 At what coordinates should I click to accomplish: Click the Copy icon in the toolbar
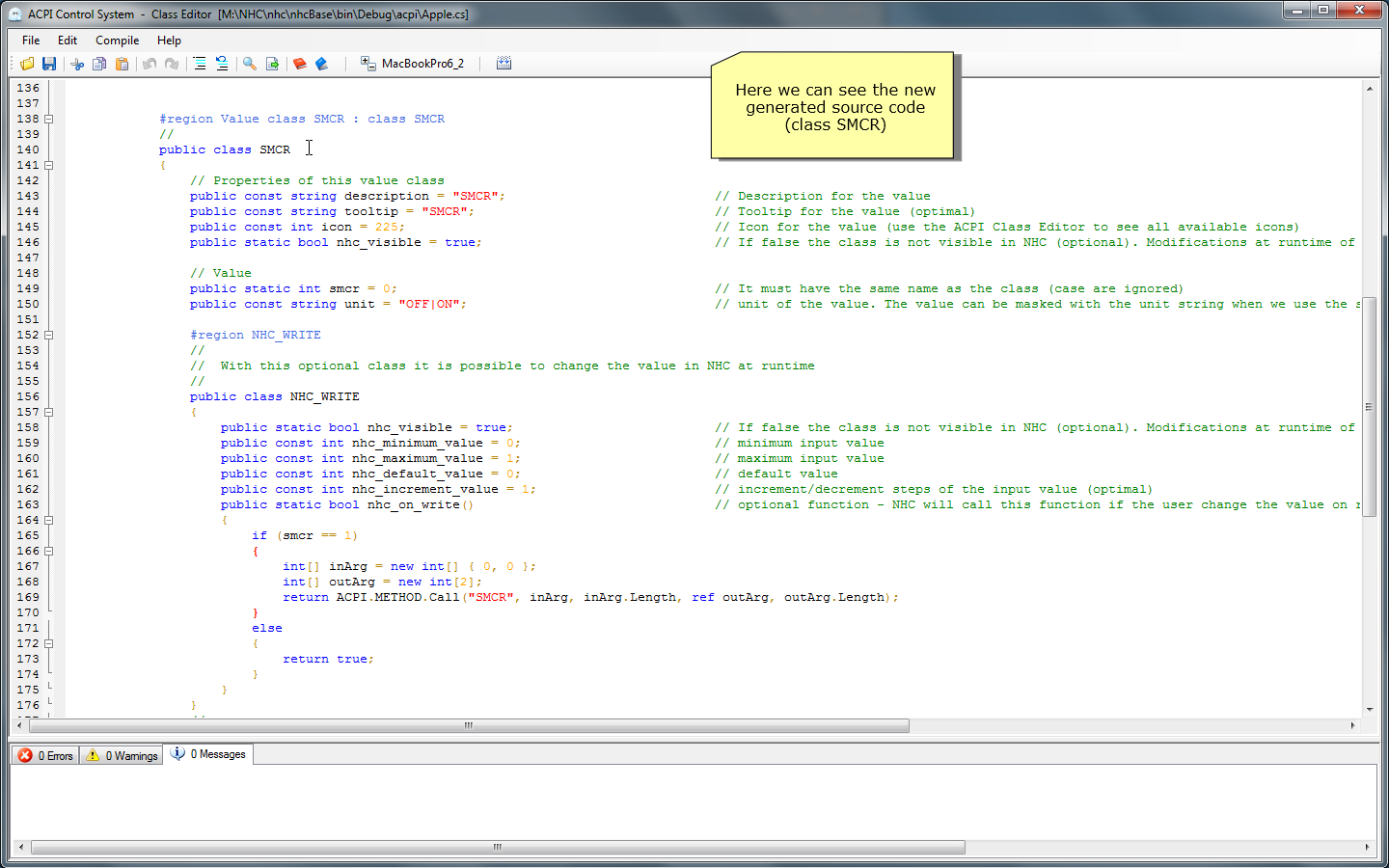[x=99, y=64]
